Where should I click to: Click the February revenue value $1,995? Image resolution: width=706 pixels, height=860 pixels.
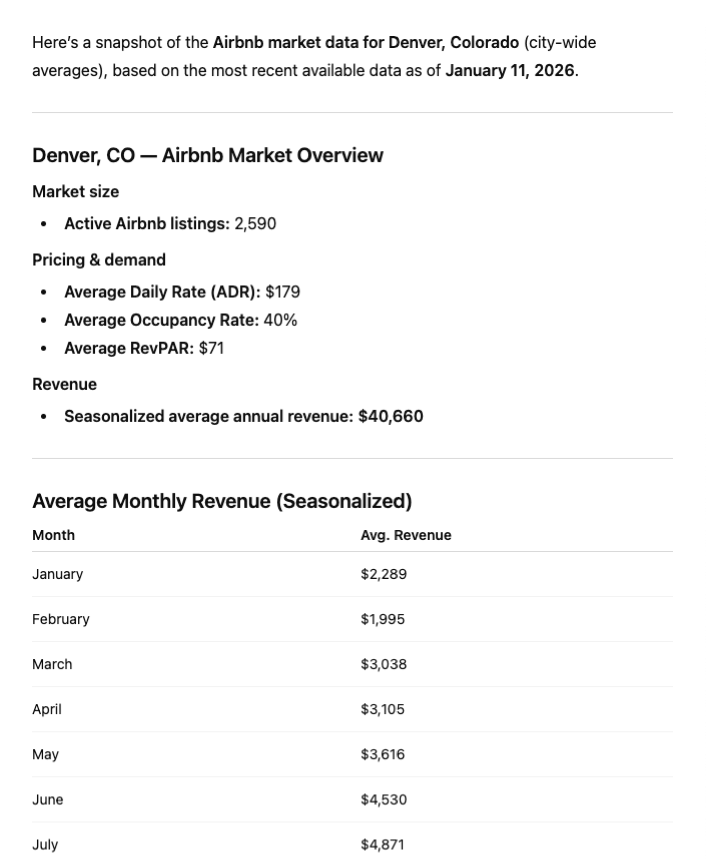(383, 619)
